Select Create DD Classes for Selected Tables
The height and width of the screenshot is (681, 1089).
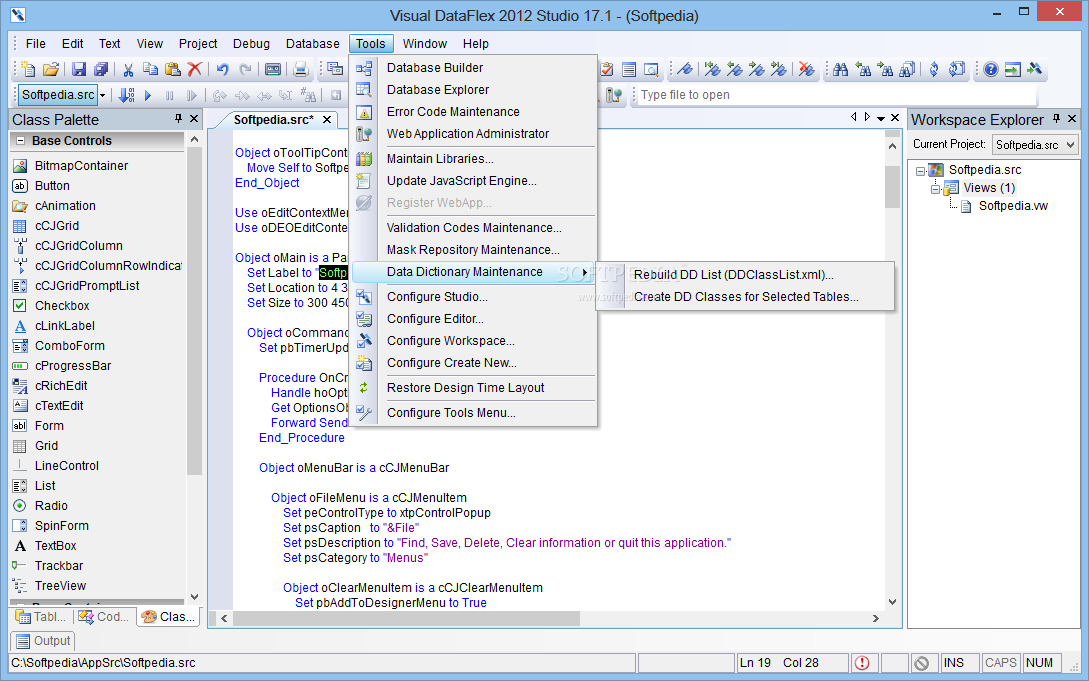(746, 296)
